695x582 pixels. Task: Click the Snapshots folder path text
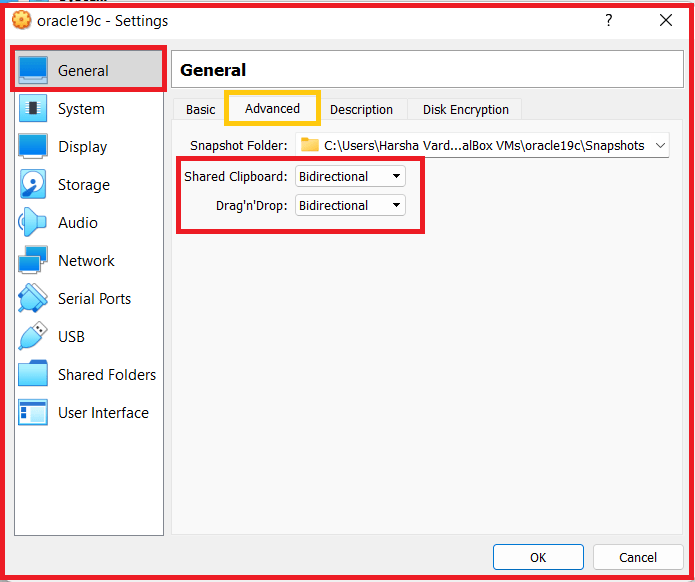point(484,145)
